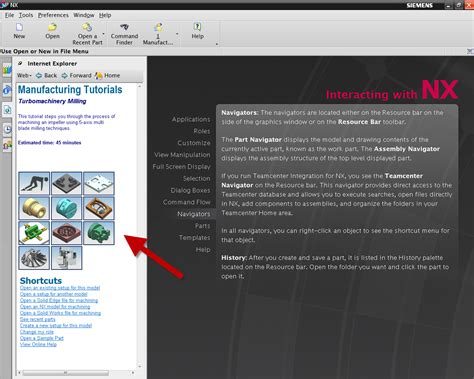Open the top resource bar tab icon
Viewport: 474px width, 379px height.
7,70
